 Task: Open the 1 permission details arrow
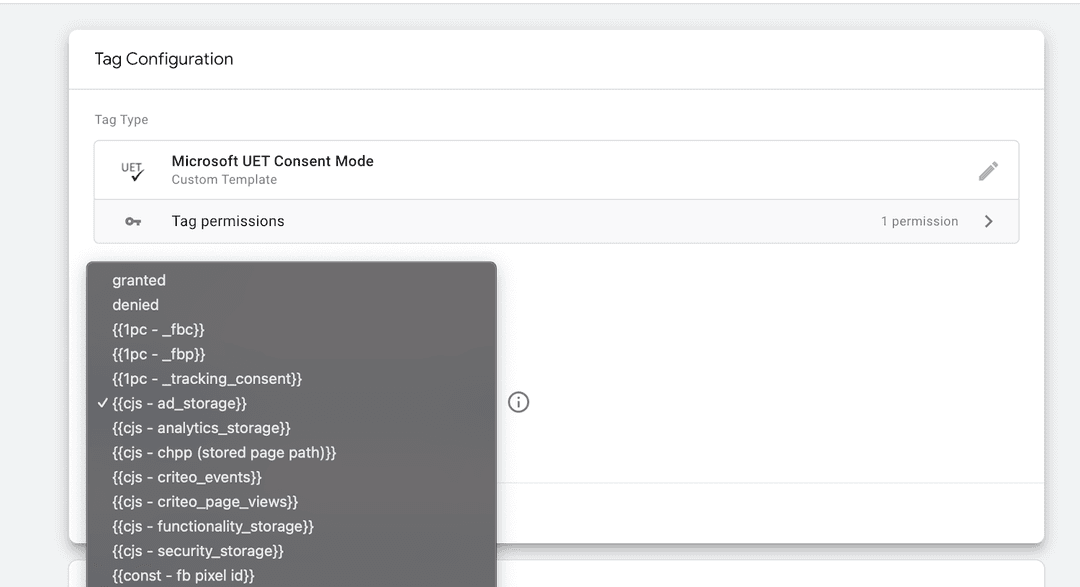coord(919,220)
